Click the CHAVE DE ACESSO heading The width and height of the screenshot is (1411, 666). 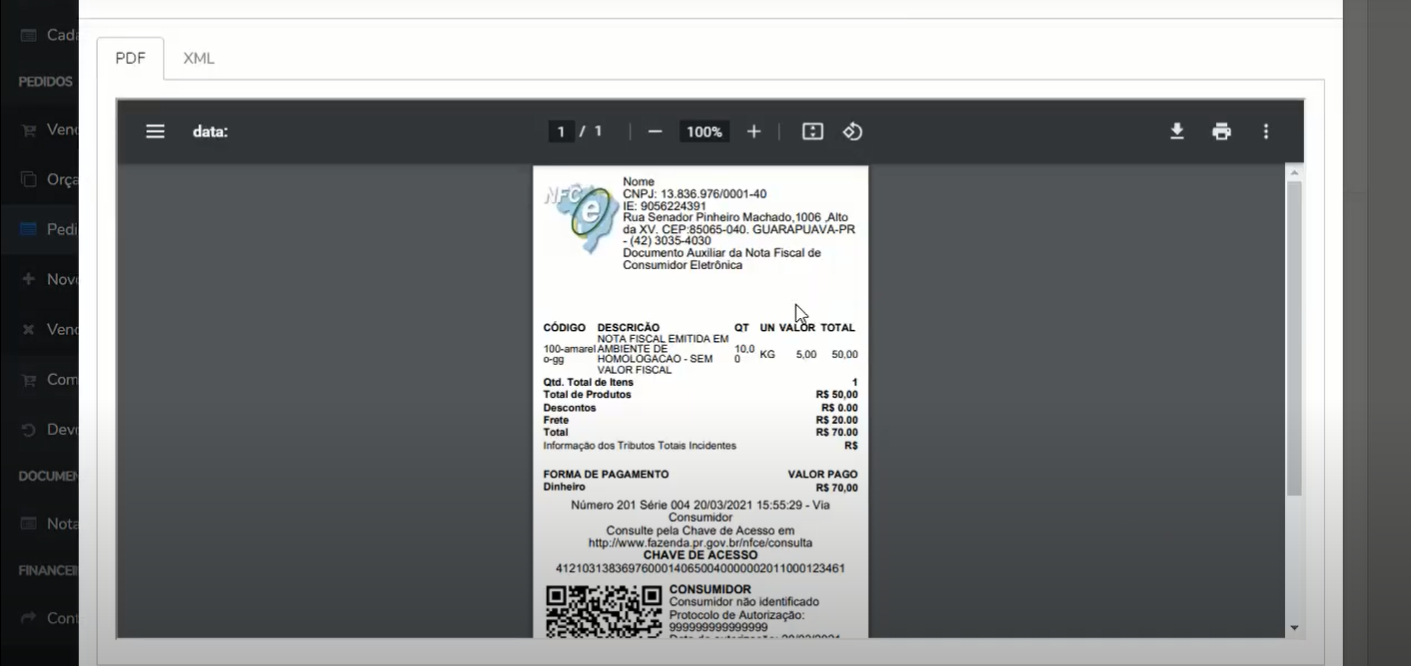click(x=700, y=555)
